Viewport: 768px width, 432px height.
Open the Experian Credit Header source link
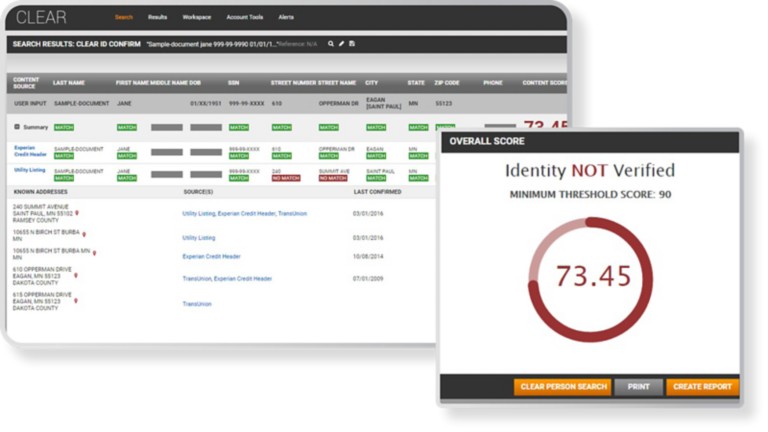30,151
